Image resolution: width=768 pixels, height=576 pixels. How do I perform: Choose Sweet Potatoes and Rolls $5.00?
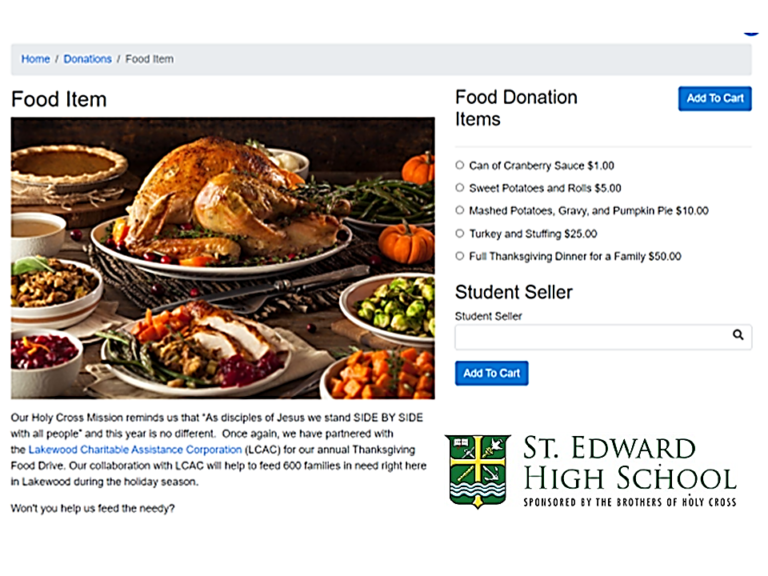pyautogui.click(x=460, y=188)
